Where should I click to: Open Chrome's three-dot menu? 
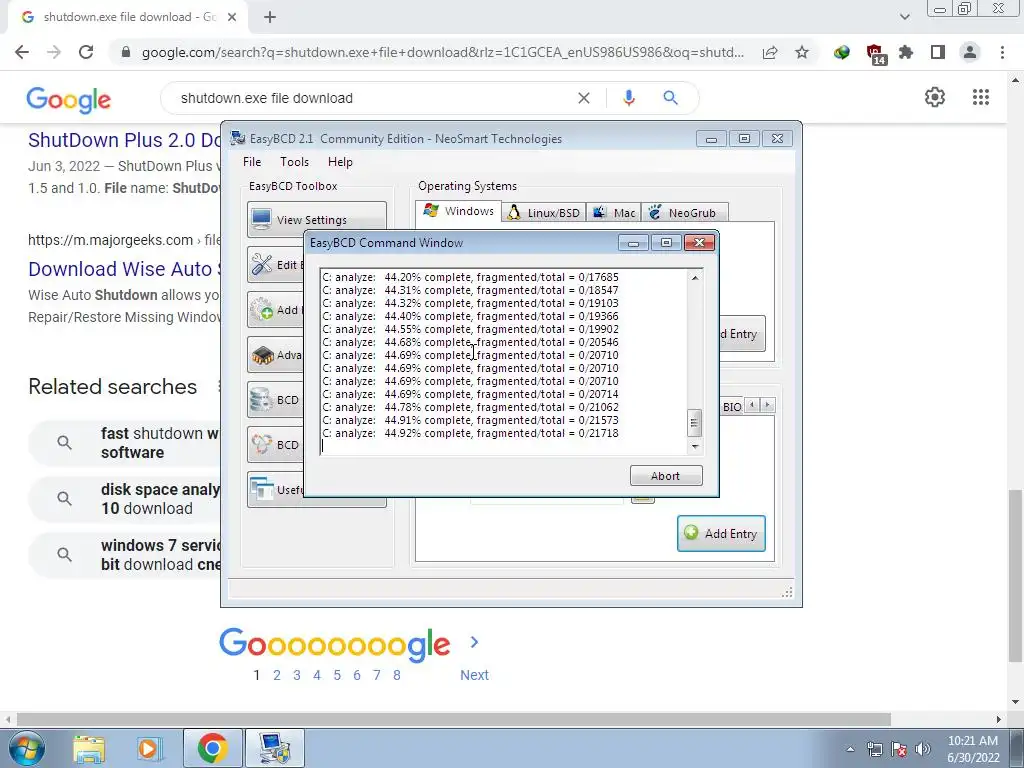(x=1002, y=52)
